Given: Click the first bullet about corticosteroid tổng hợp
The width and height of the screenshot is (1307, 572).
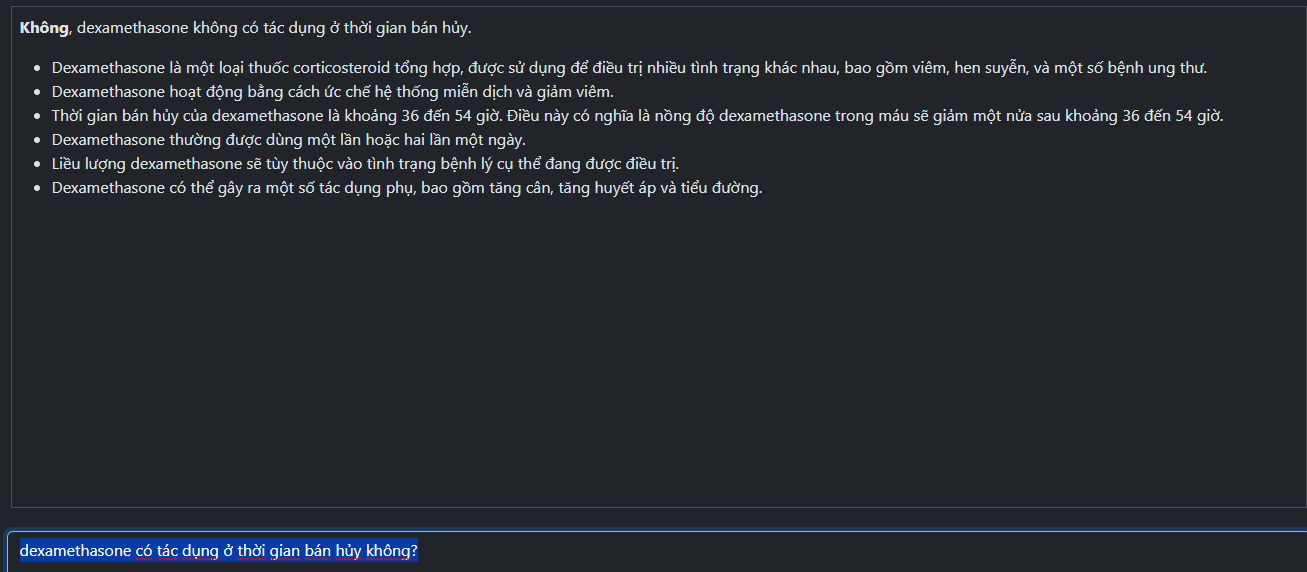Looking at the screenshot, I should click(x=629, y=68).
